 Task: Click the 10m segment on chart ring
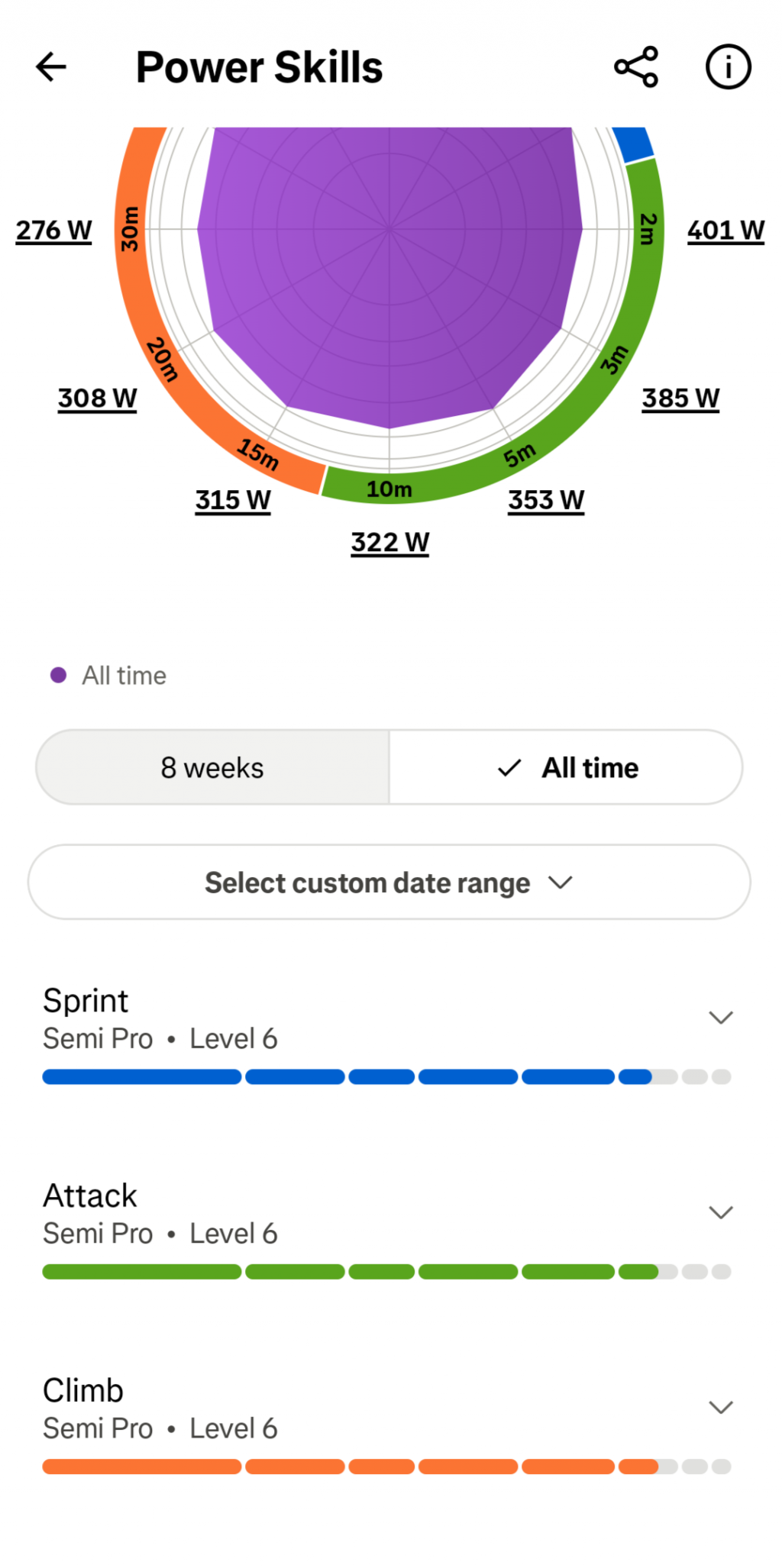[x=389, y=489]
